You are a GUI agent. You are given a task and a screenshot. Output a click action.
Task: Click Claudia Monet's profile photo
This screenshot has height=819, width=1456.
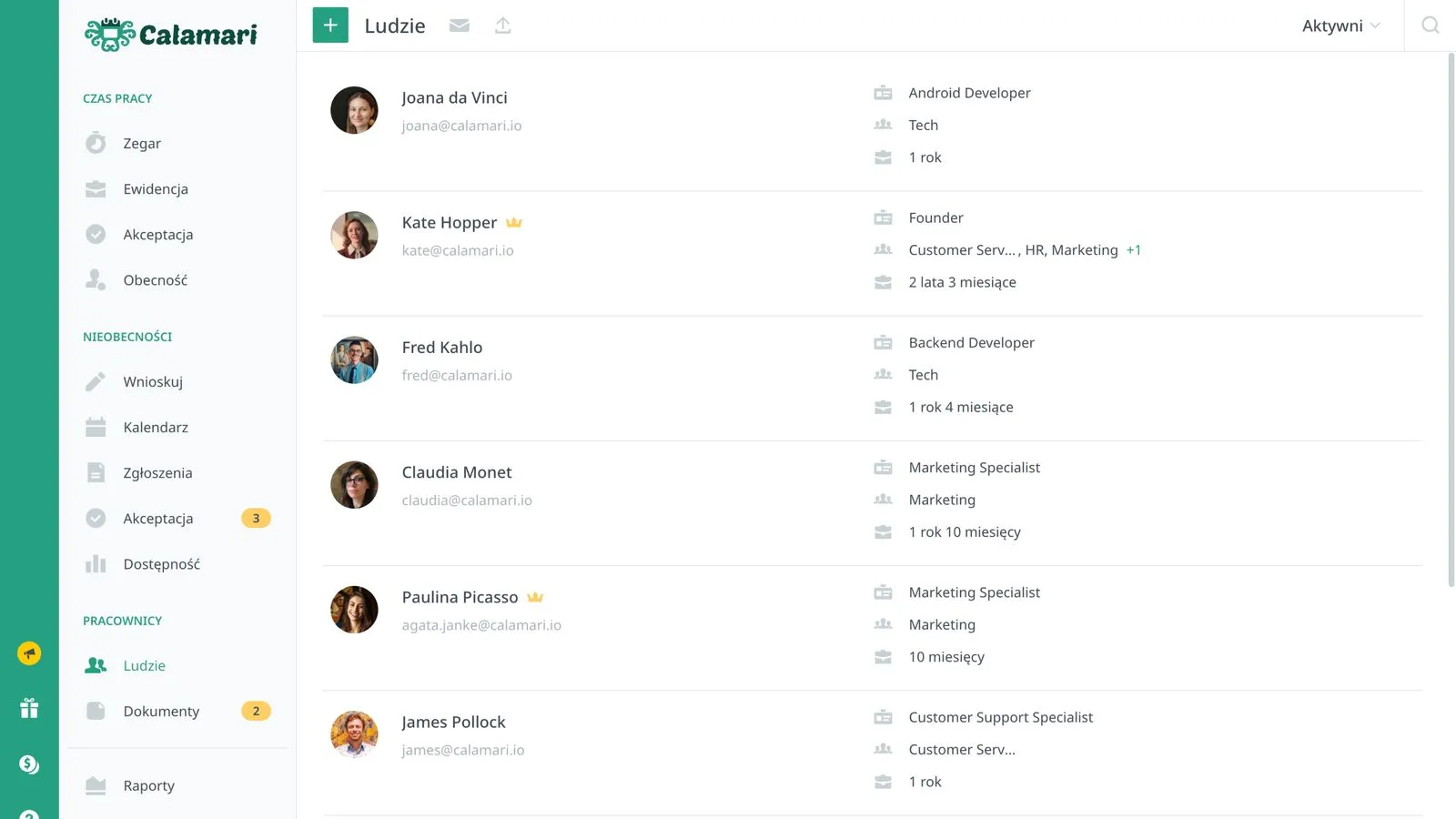click(354, 485)
